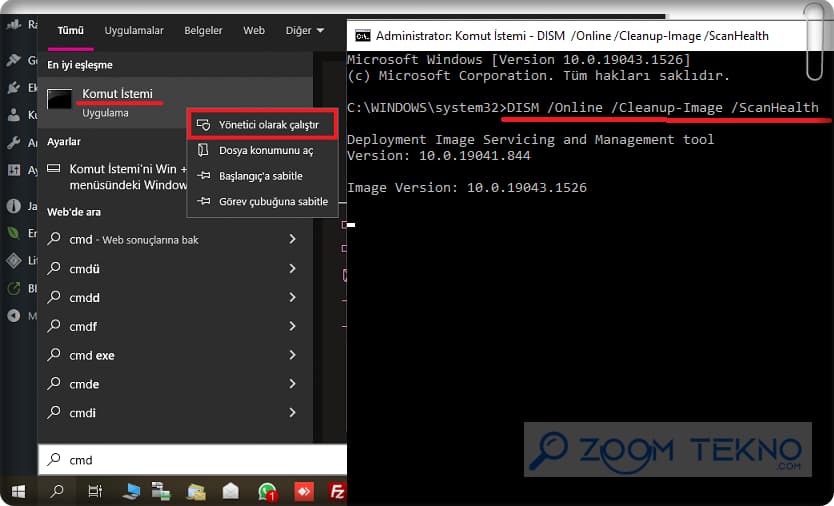Viewport: 834px width, 506px height.
Task: Expand the Diğer dropdown
Action: 305,31
